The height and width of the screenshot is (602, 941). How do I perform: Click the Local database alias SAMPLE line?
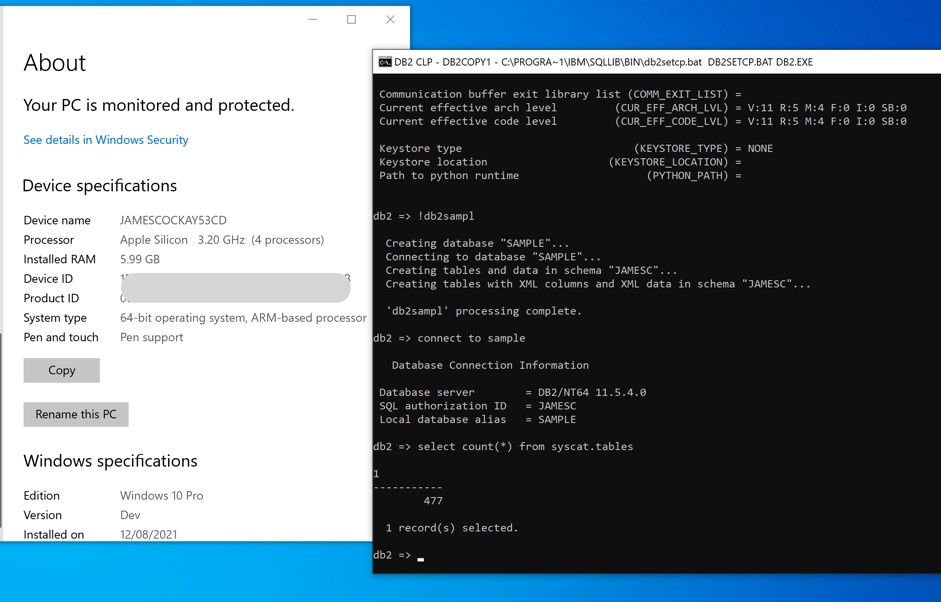[x=478, y=420]
